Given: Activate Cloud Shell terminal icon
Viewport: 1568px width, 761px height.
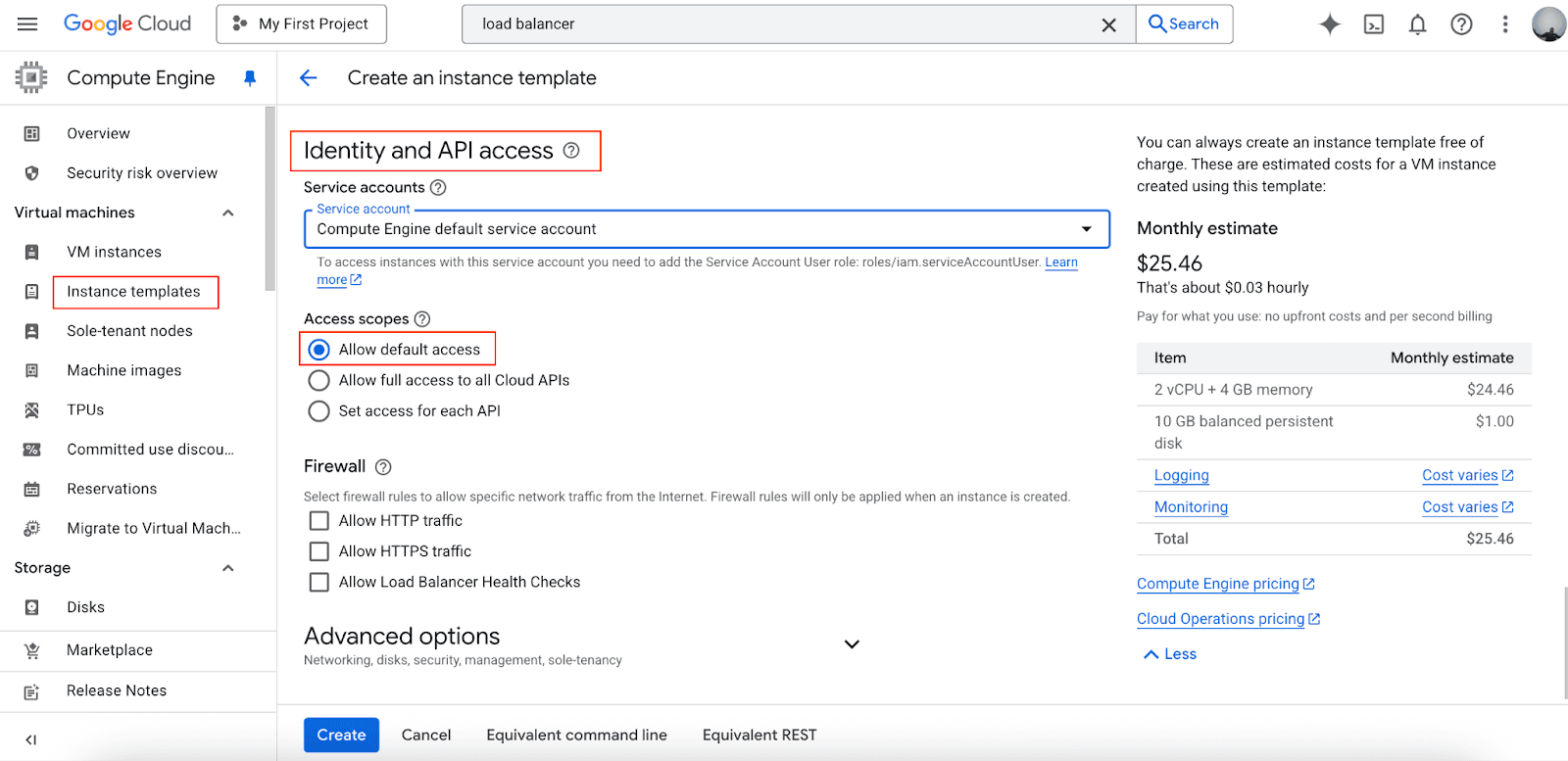Looking at the screenshot, I should [1374, 24].
